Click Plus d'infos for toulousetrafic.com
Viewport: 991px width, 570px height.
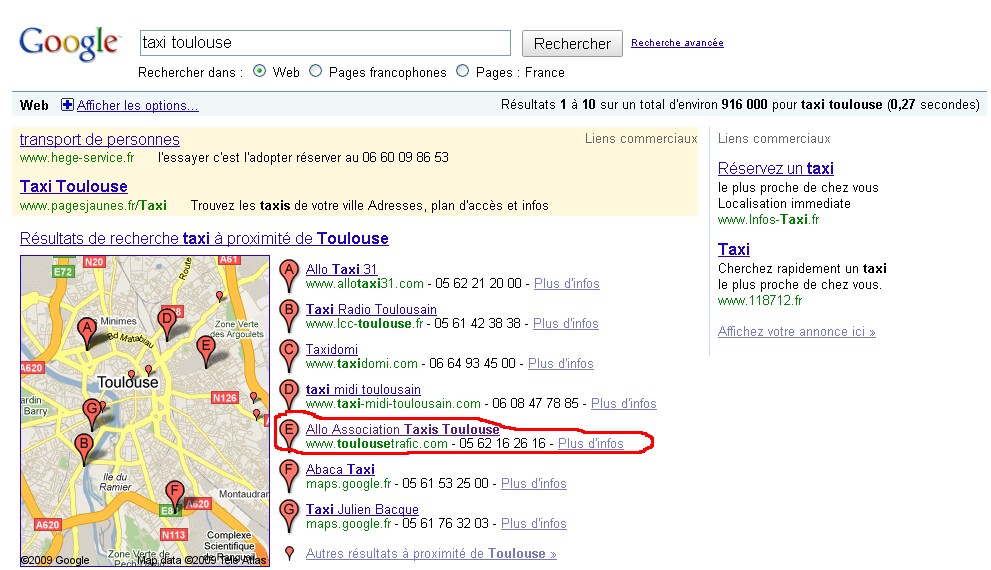tap(591, 444)
